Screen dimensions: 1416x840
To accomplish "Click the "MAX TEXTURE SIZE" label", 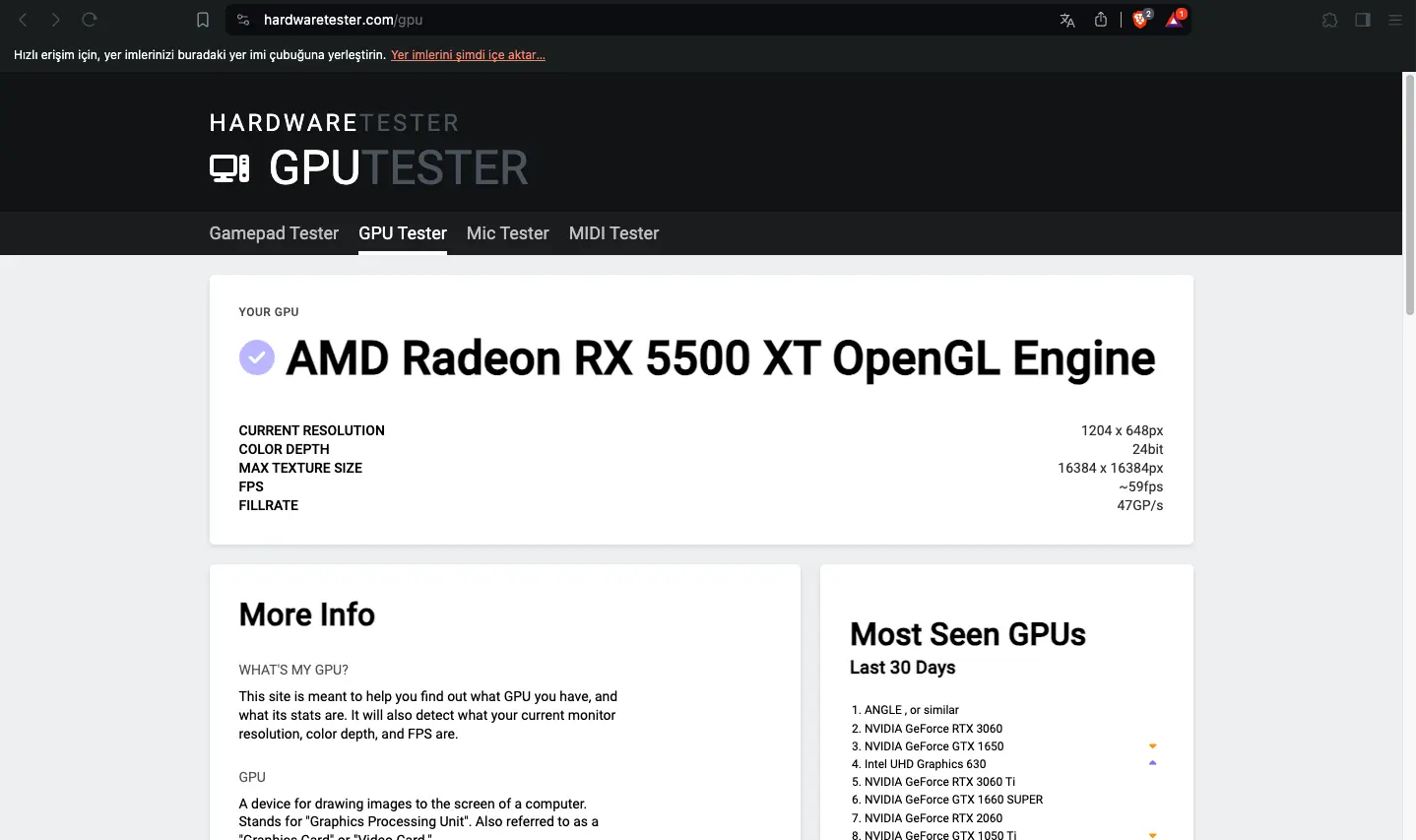I will pos(300,468).
